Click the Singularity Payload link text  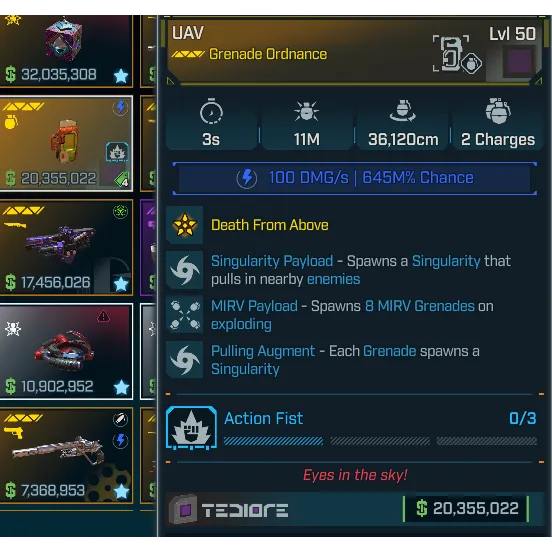[272, 261]
